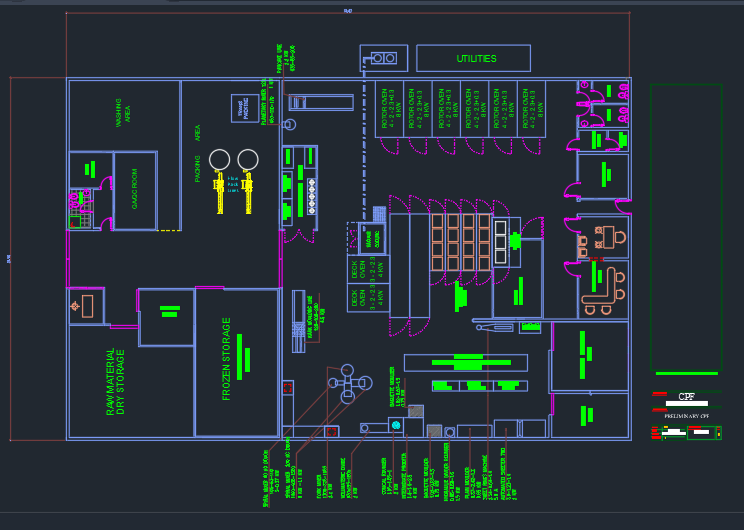This screenshot has height=530, width=744.
Task: Select the FROZEN STORAGE room text
Action: (x=227, y=360)
